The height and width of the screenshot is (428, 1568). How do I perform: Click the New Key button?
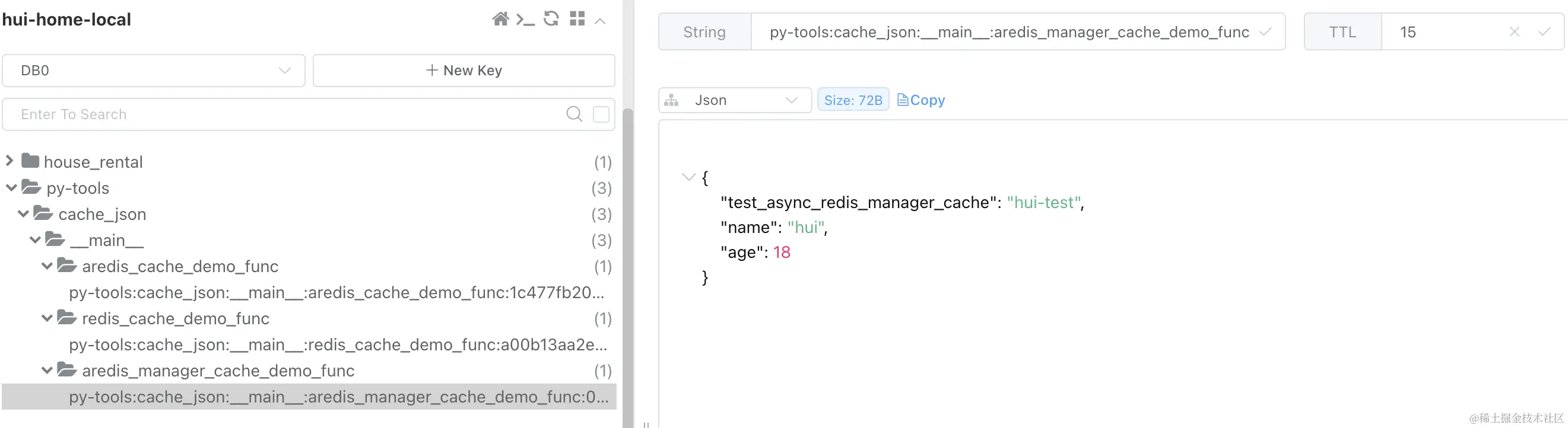(464, 71)
